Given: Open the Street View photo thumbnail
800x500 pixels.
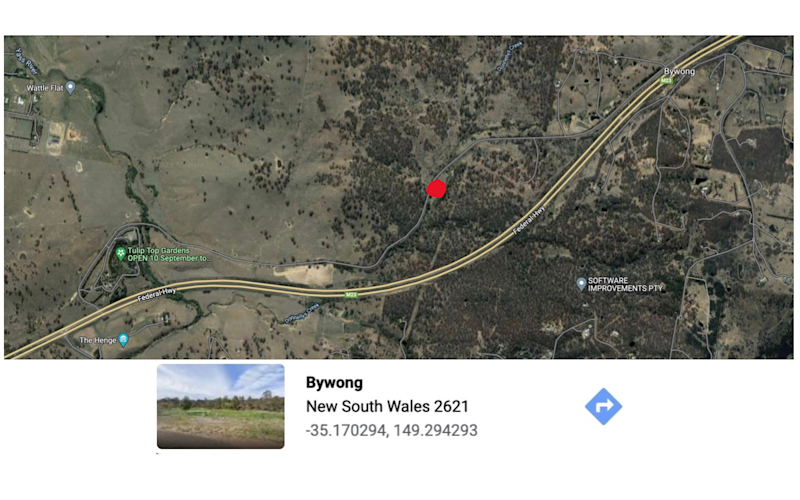Looking at the screenshot, I should (x=220, y=406).
